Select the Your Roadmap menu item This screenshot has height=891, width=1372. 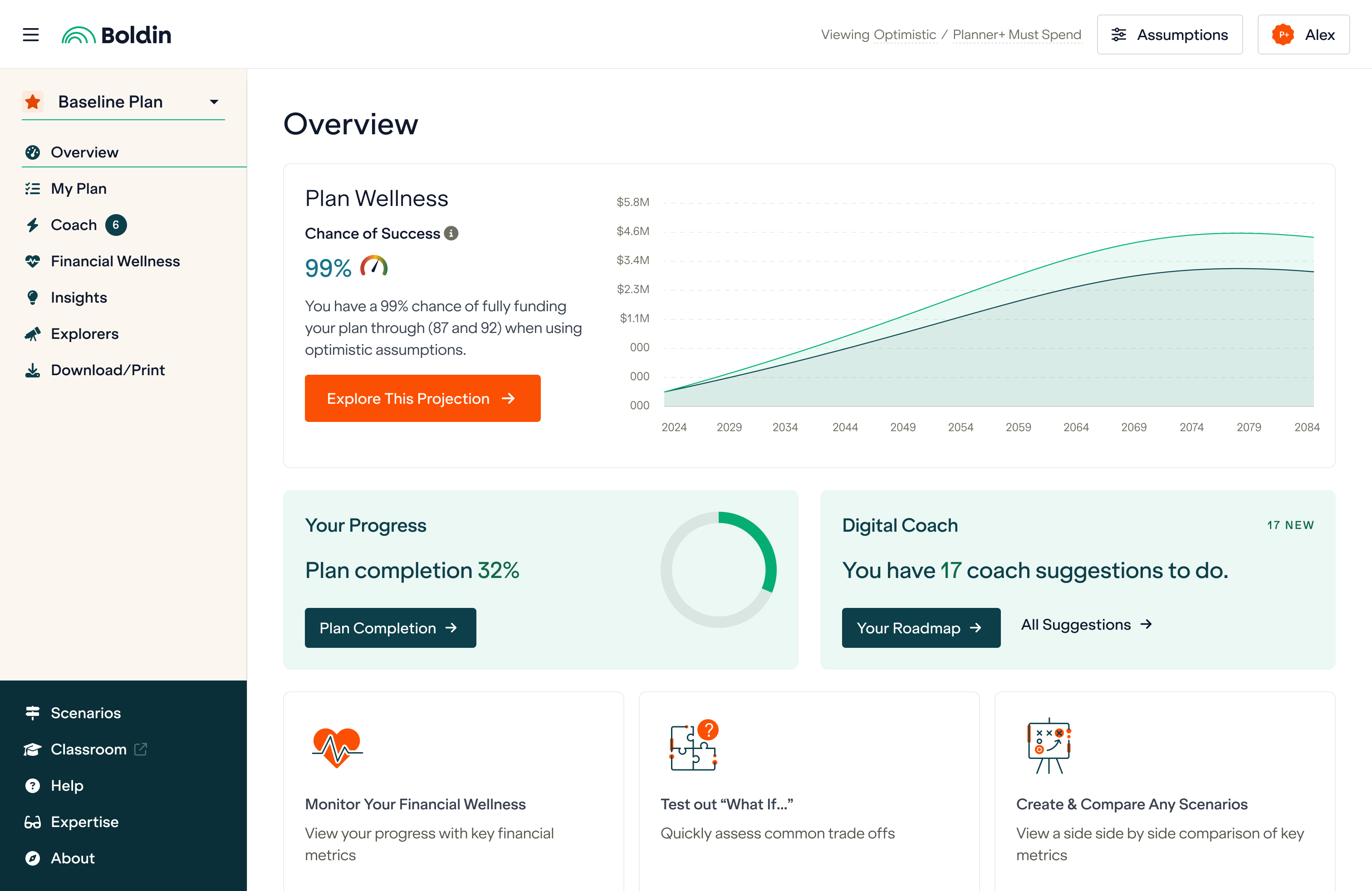tap(920, 627)
